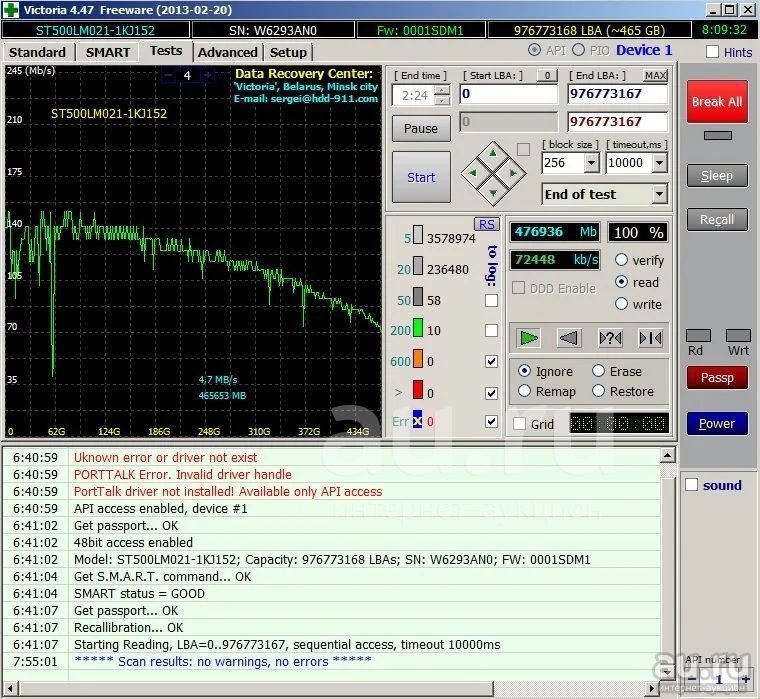Click the red Break All button
Viewport: 760px width, 699px height.
click(717, 102)
